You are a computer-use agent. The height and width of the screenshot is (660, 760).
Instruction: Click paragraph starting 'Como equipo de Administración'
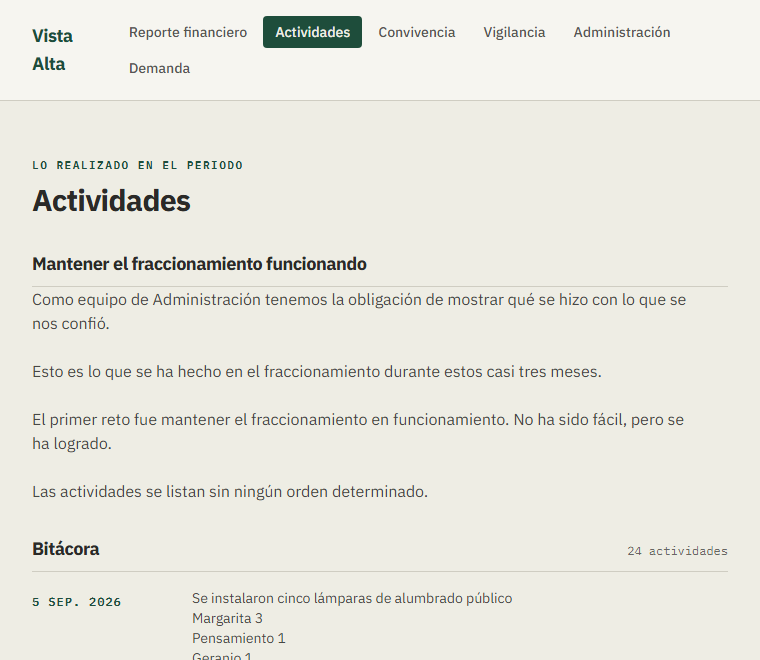click(359, 312)
